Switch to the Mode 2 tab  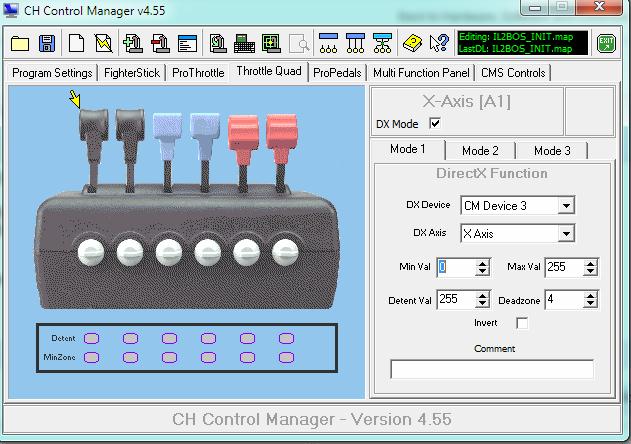pos(480,151)
